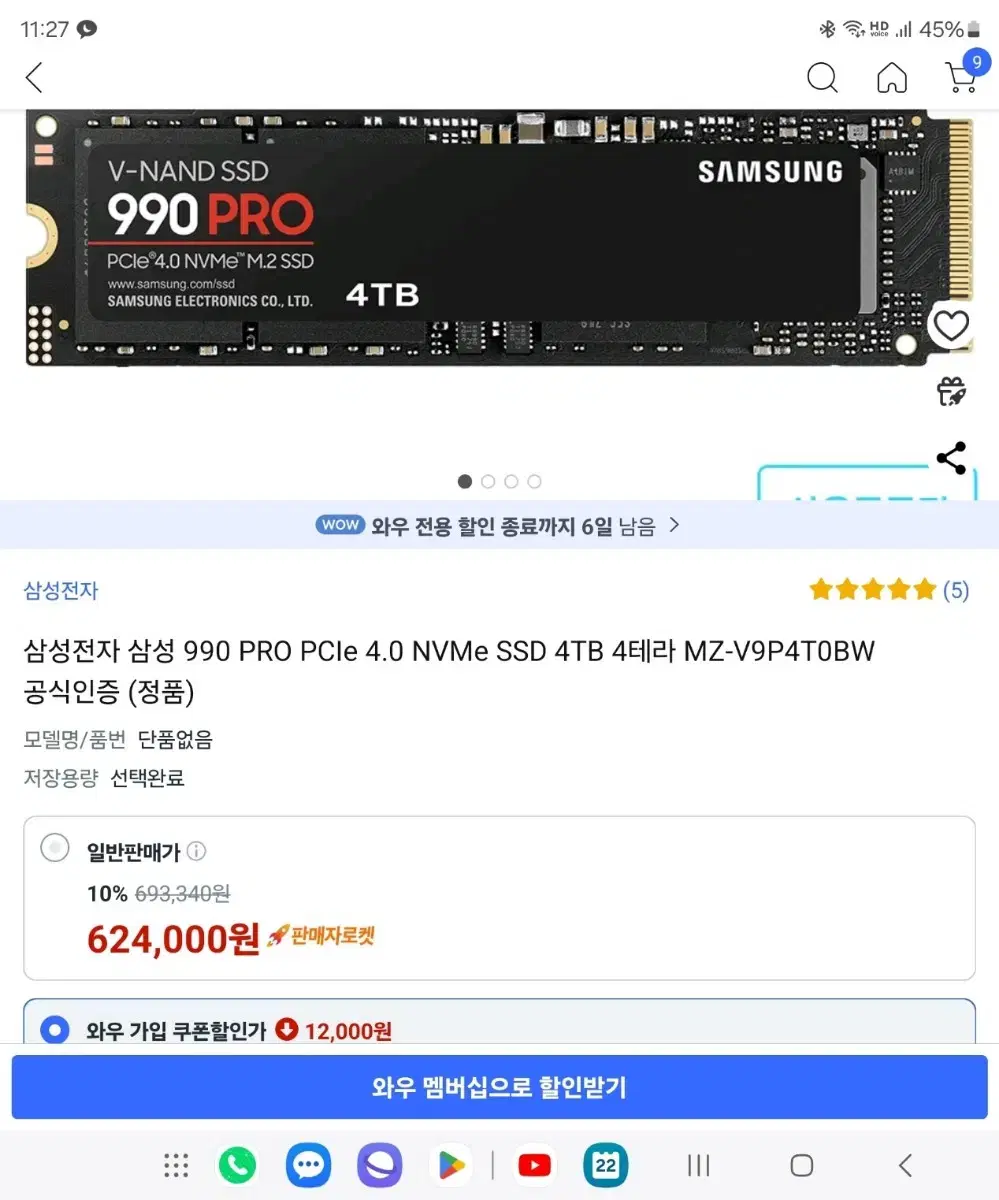
Task: Open the Play Store dock icon
Action: click(x=451, y=1165)
